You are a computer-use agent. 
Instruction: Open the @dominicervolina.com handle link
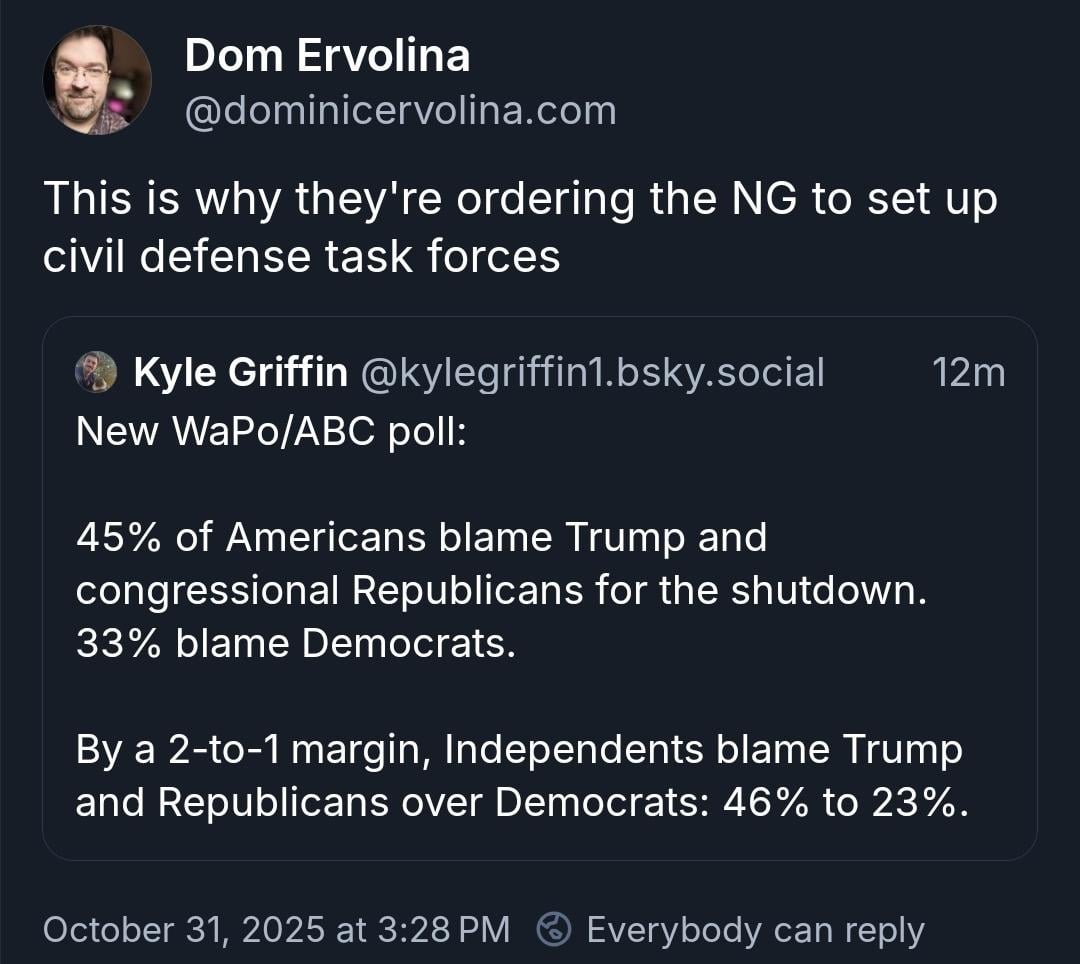(400, 111)
